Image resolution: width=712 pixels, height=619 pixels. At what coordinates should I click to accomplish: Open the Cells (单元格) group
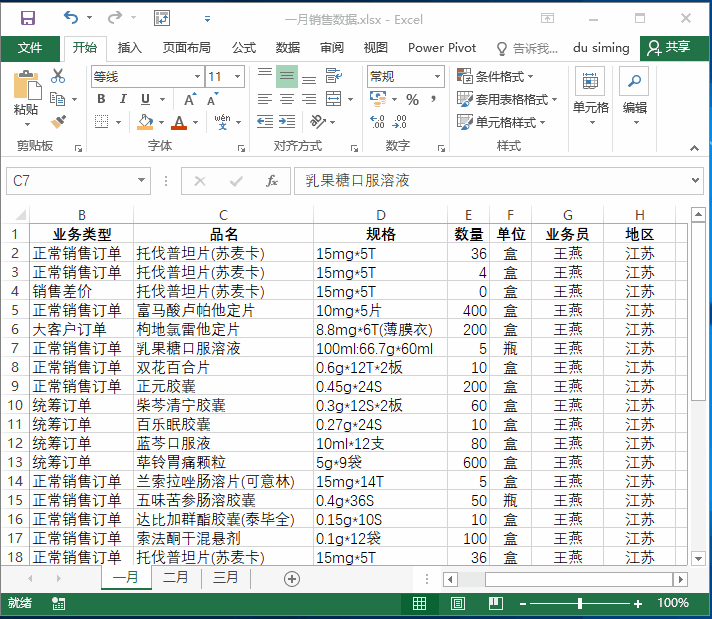pyautogui.click(x=590, y=96)
